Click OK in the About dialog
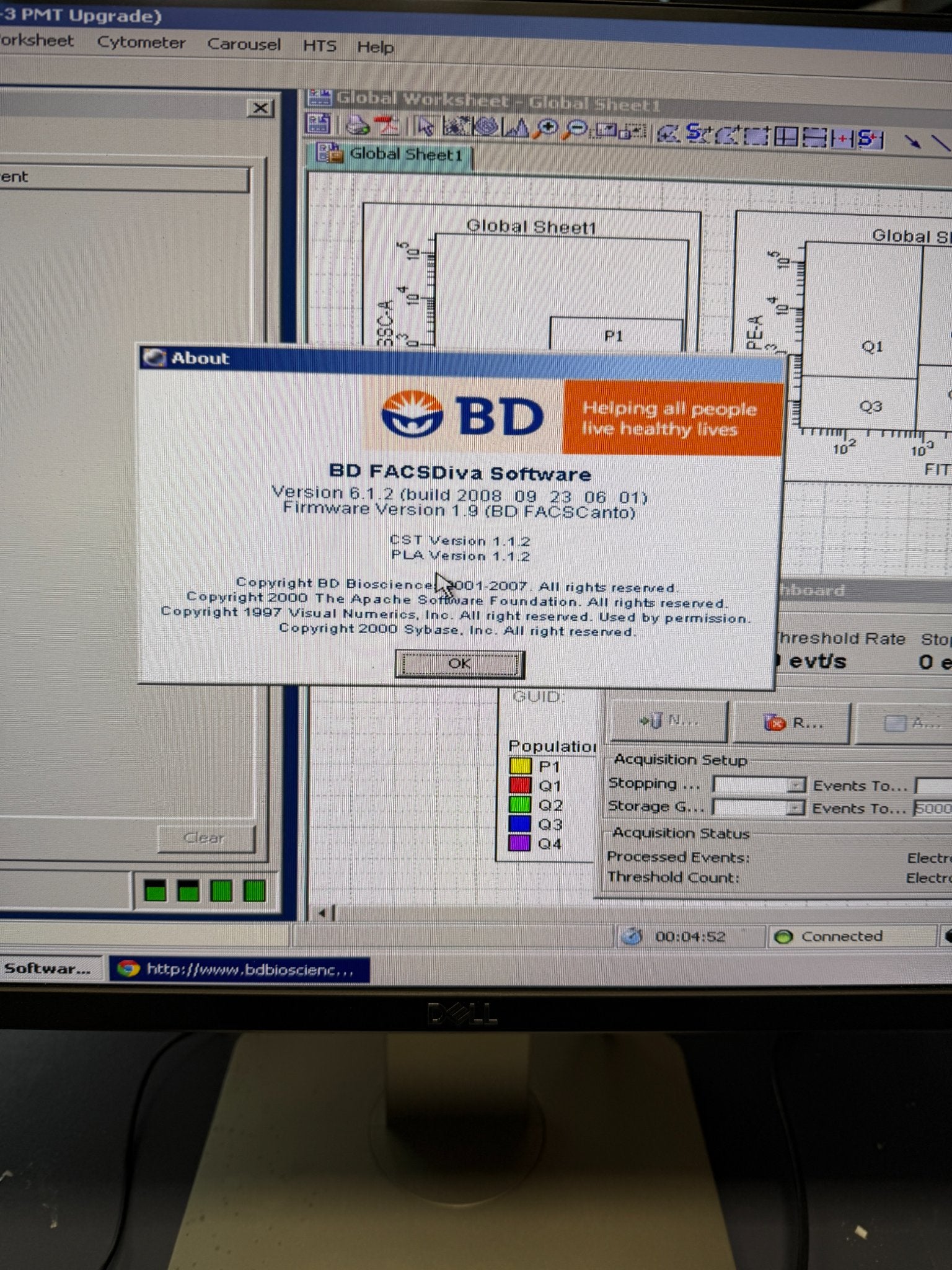The image size is (952, 1270). (459, 664)
